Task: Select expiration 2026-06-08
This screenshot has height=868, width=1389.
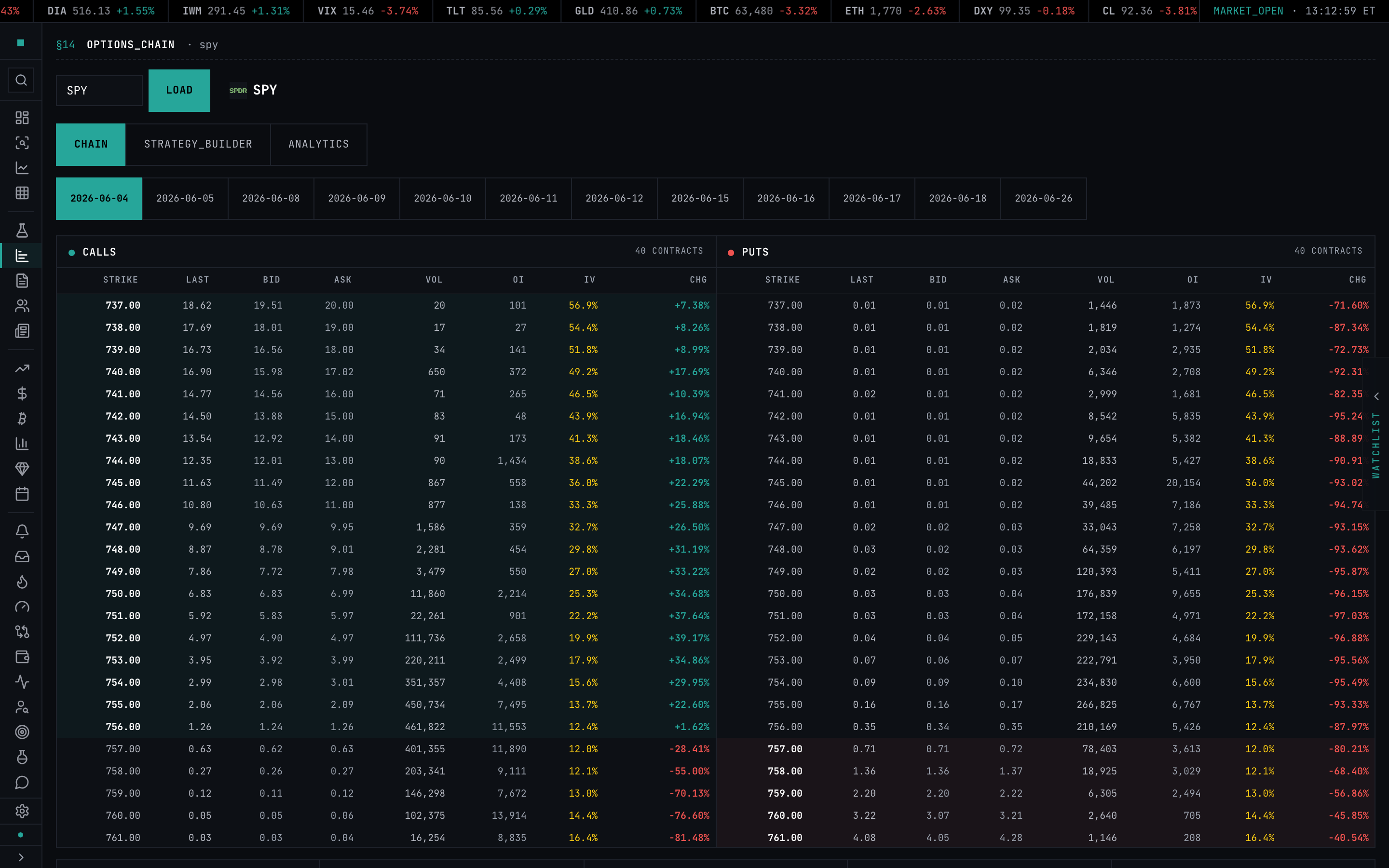Action: pos(271,199)
